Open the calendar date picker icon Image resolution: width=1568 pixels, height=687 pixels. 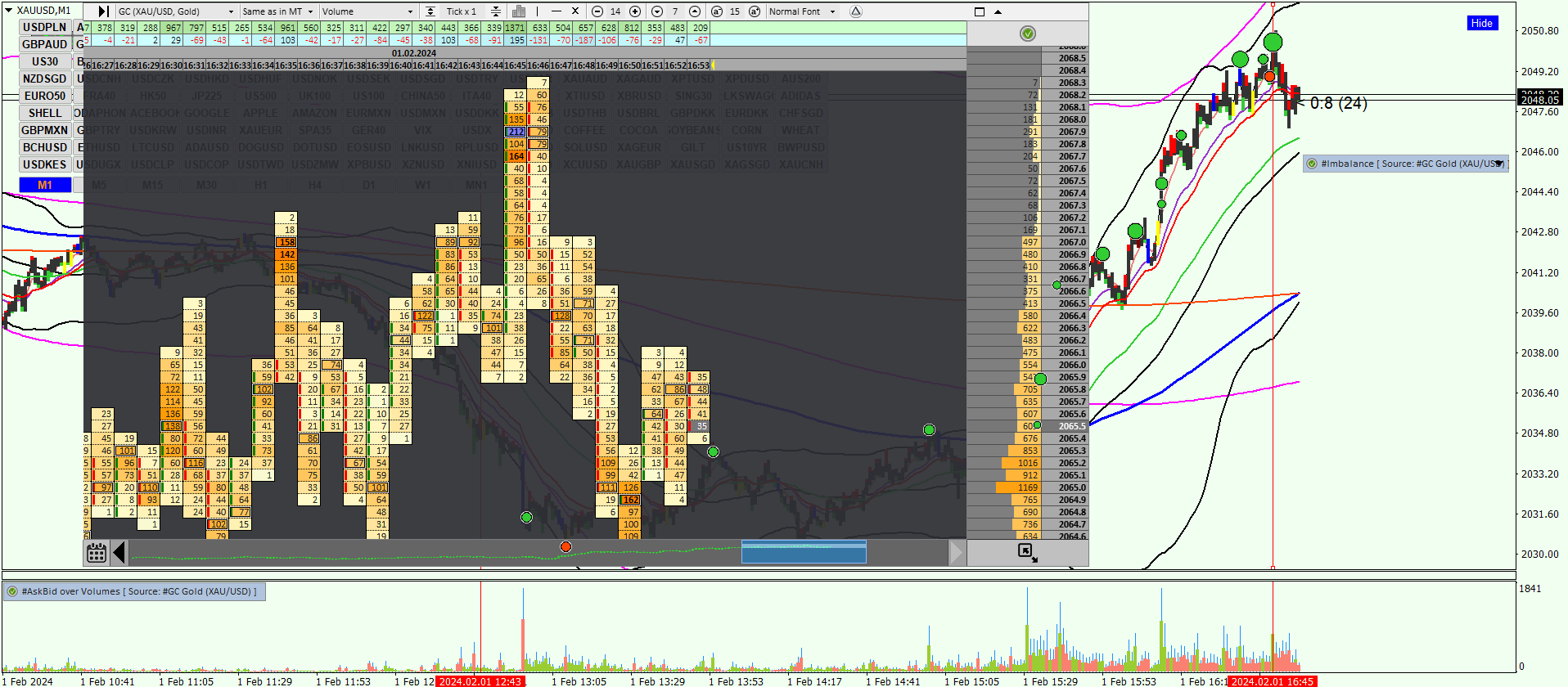[97, 553]
